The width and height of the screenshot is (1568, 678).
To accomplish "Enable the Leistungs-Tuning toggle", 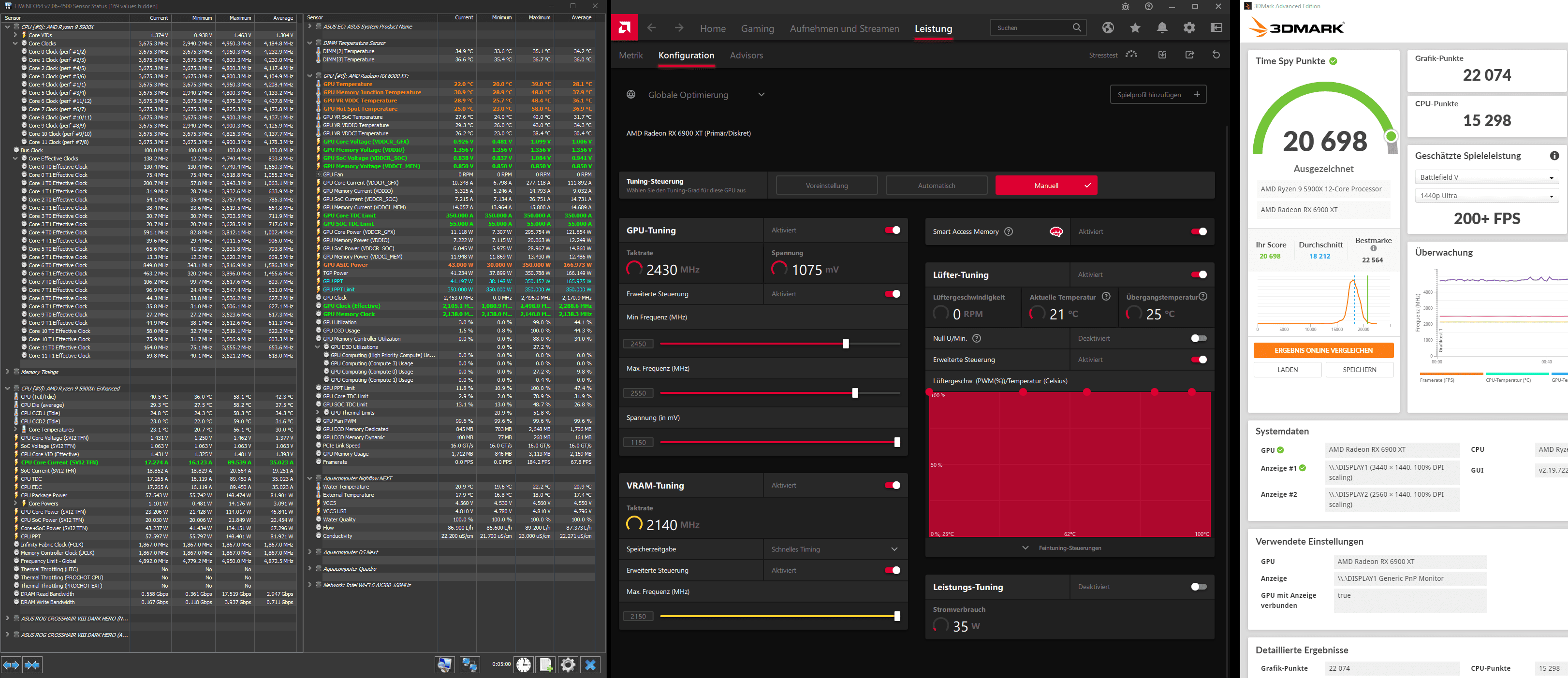I will [1198, 587].
